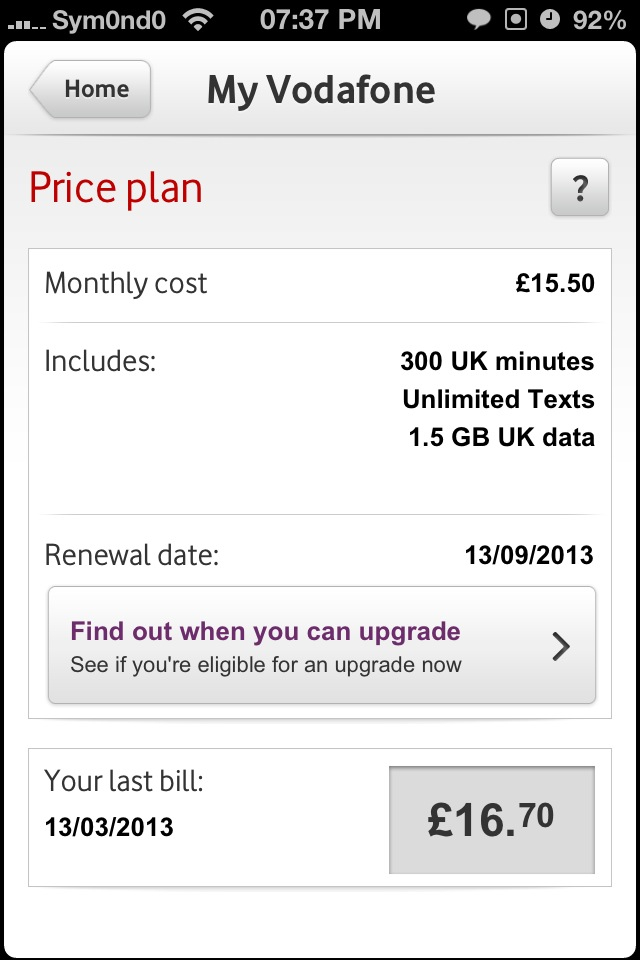The width and height of the screenshot is (640, 960).
Task: Tap the My Vodafone title
Action: 321,90
